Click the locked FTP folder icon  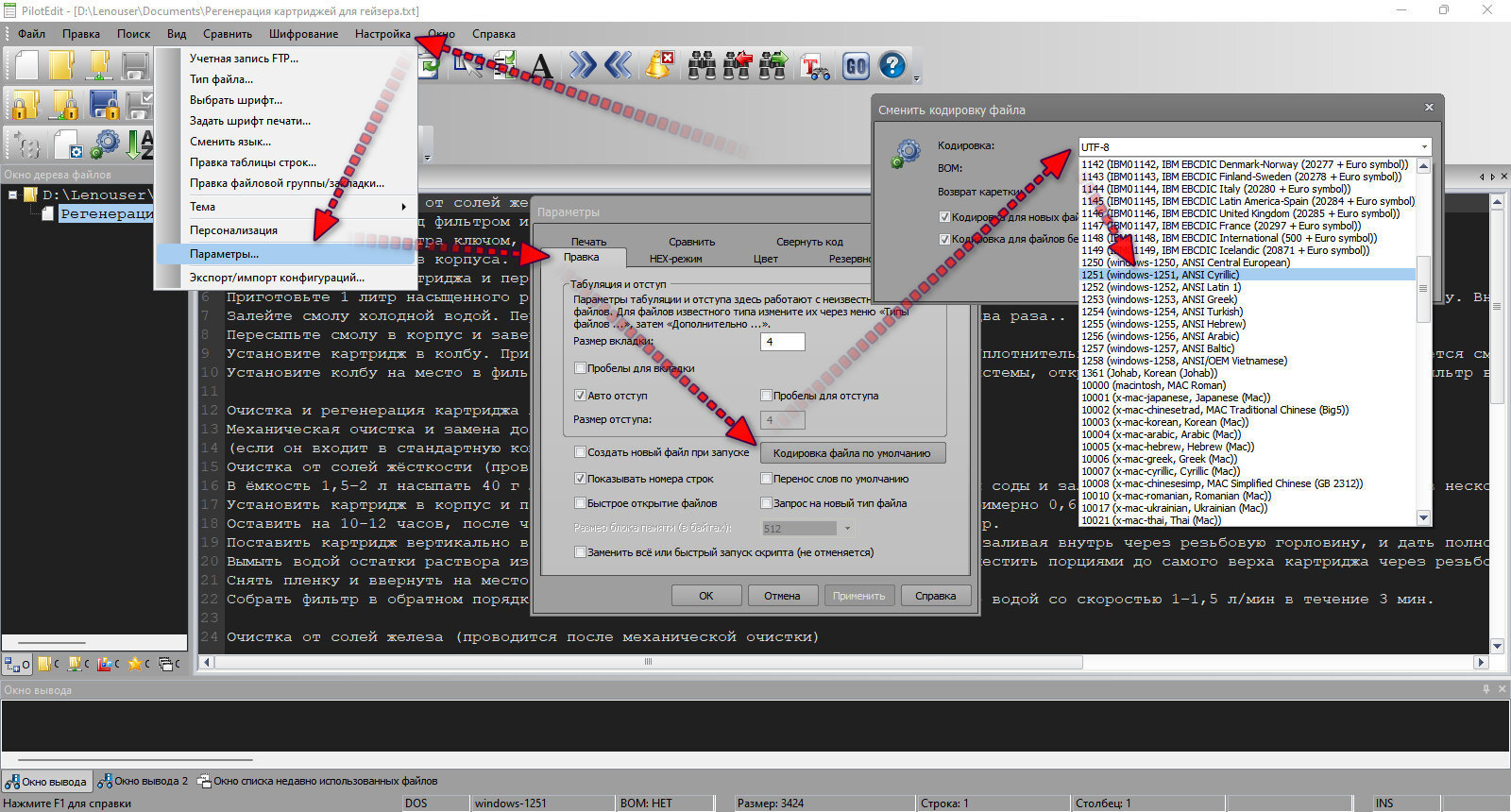tap(64, 104)
